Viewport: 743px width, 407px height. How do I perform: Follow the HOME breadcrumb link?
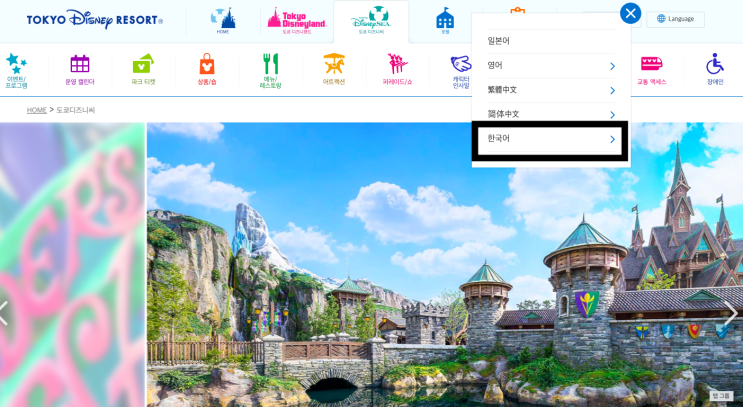click(x=36, y=110)
